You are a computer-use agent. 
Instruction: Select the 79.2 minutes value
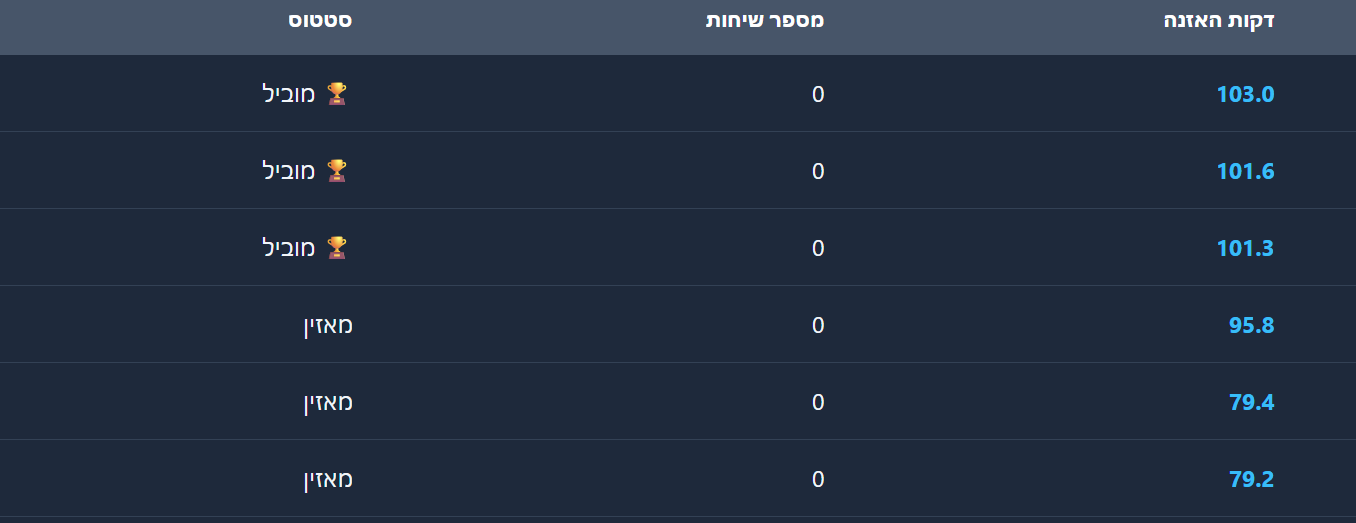click(1251, 480)
